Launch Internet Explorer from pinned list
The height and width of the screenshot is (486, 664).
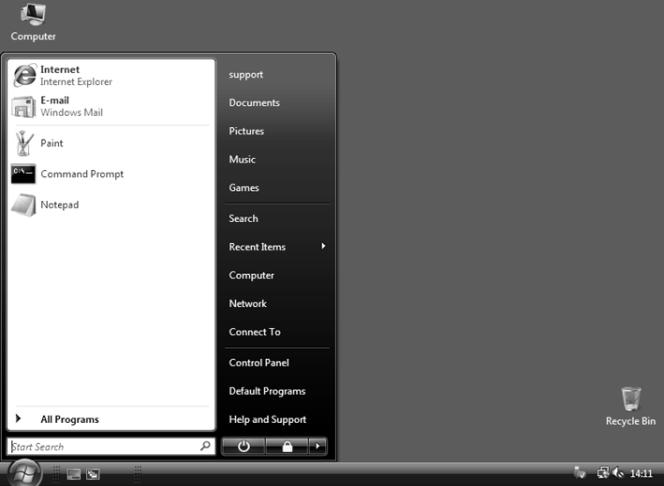pyautogui.click(x=111, y=75)
